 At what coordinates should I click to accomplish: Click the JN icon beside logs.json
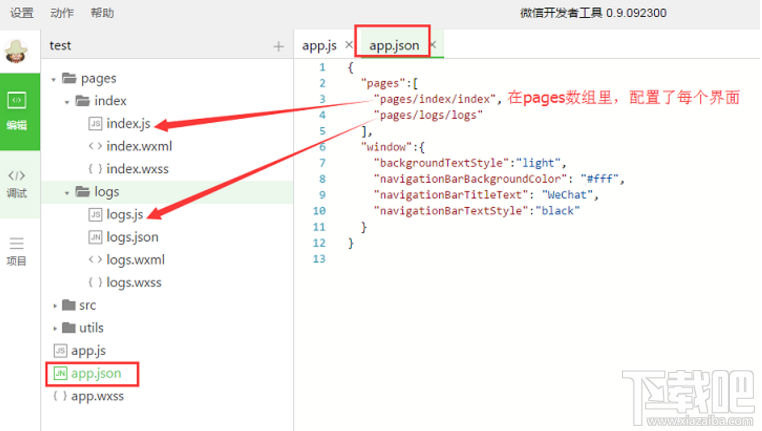[x=95, y=237]
